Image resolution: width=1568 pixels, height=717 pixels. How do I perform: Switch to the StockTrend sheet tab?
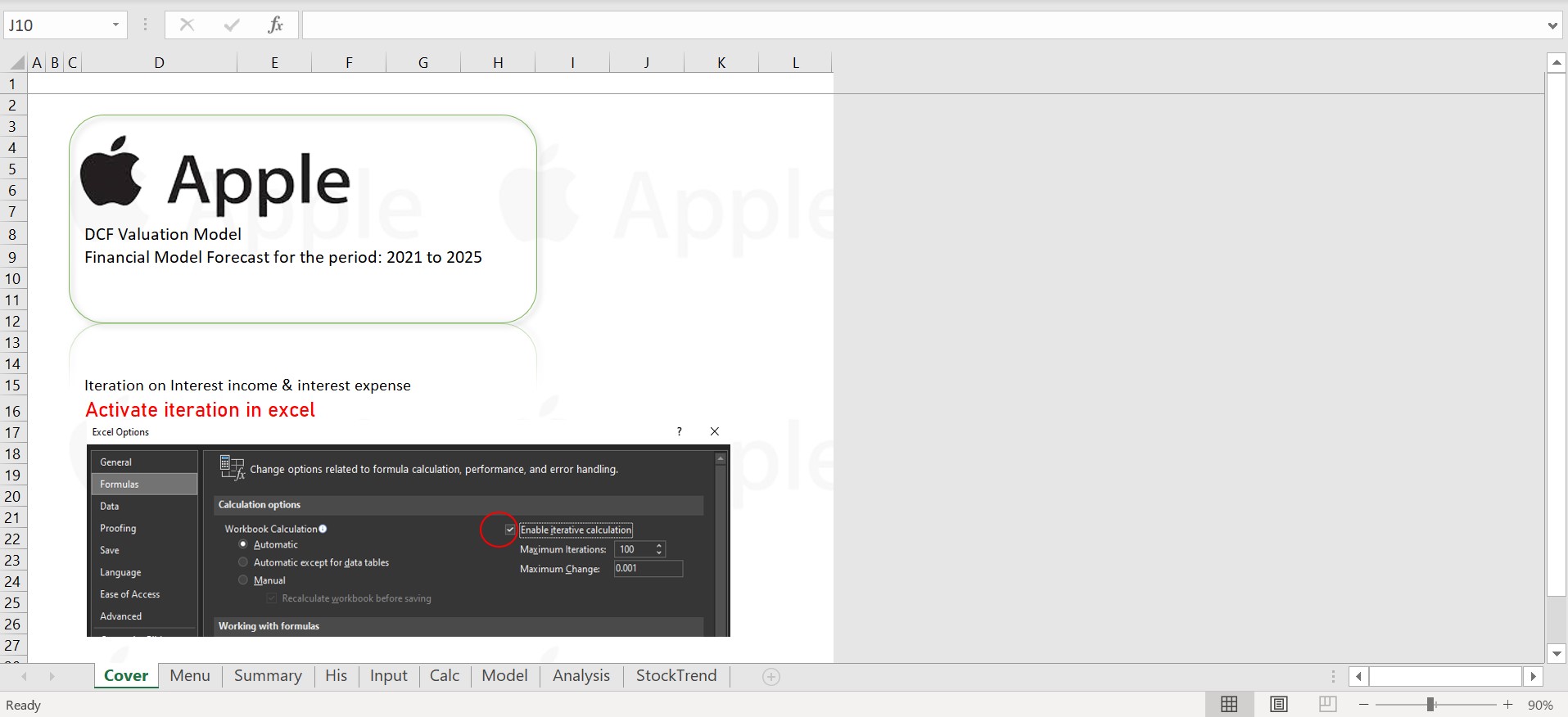coord(676,676)
